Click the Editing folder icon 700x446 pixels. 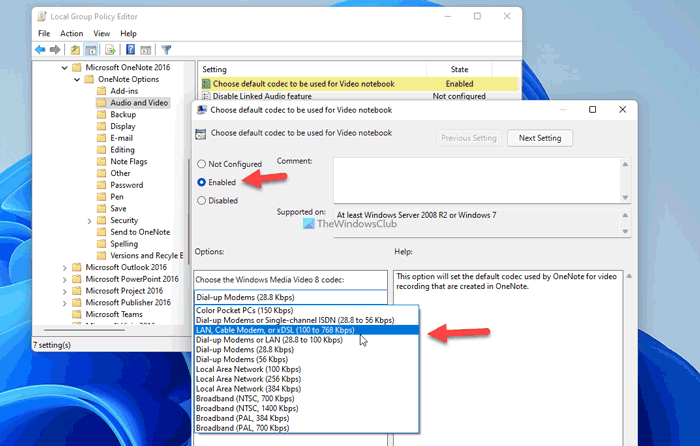coord(102,150)
